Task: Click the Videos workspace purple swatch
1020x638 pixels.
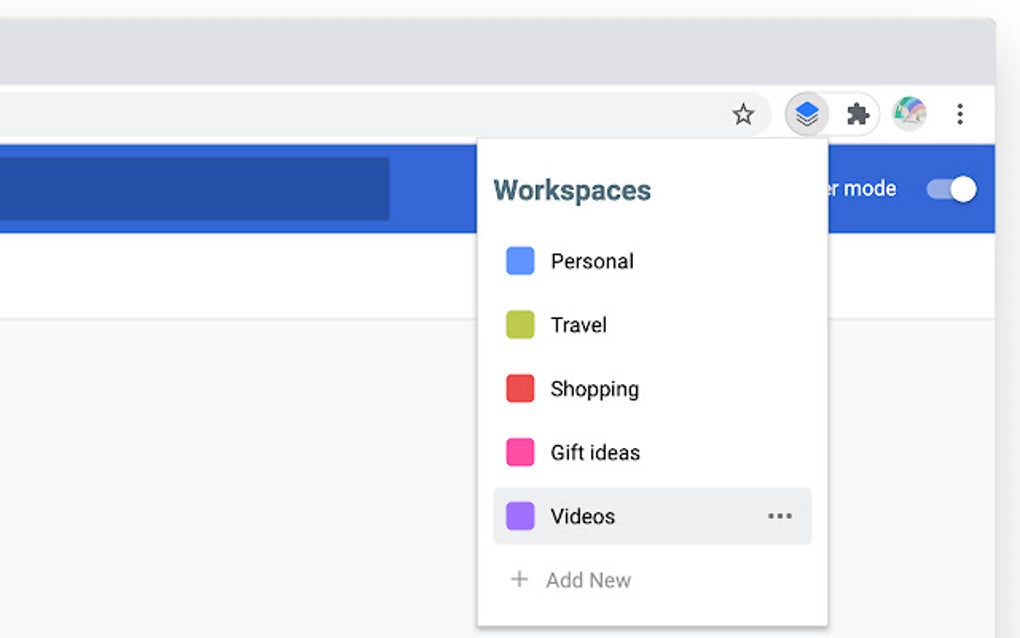Action: 519,516
